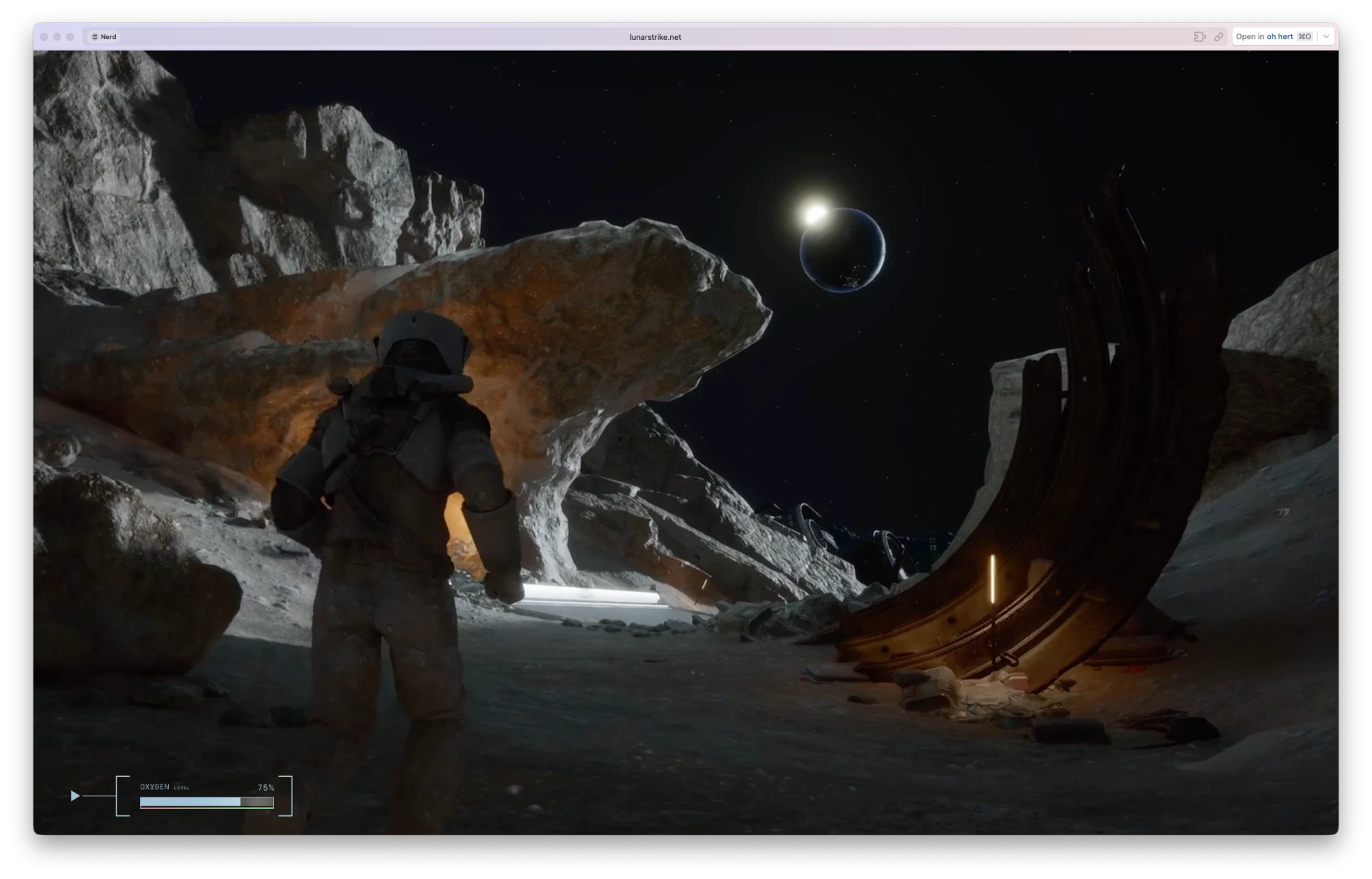
Task: Click the extensions puzzle-piece icon
Action: pos(1199,37)
